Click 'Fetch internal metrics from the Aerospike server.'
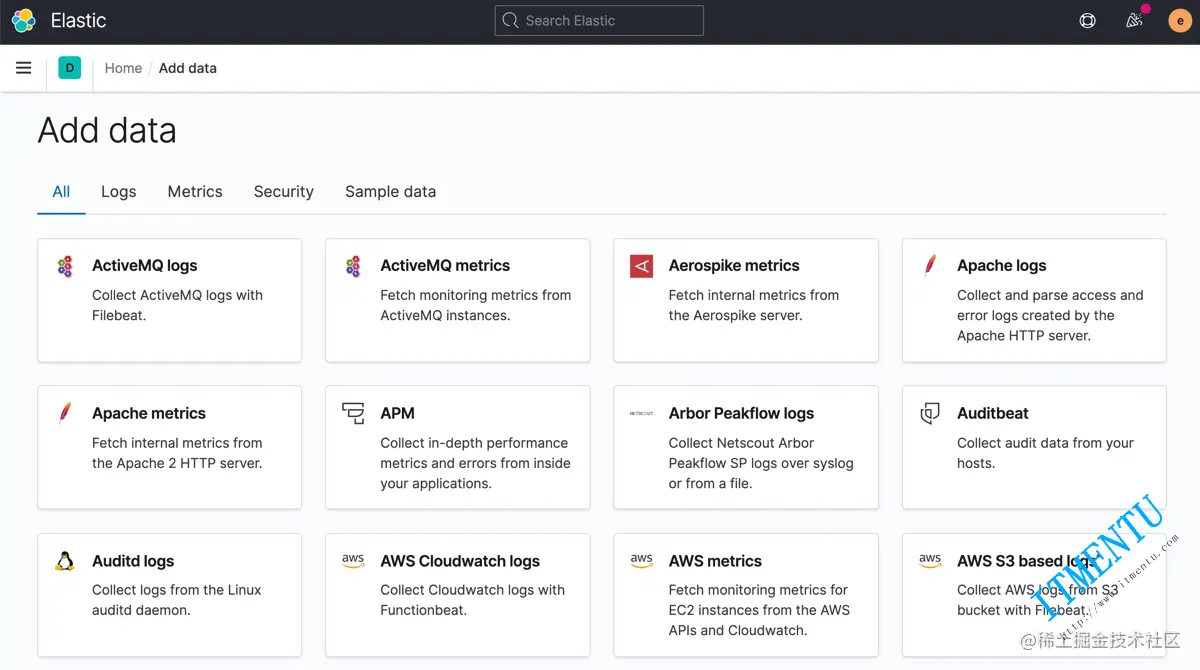 pos(754,305)
